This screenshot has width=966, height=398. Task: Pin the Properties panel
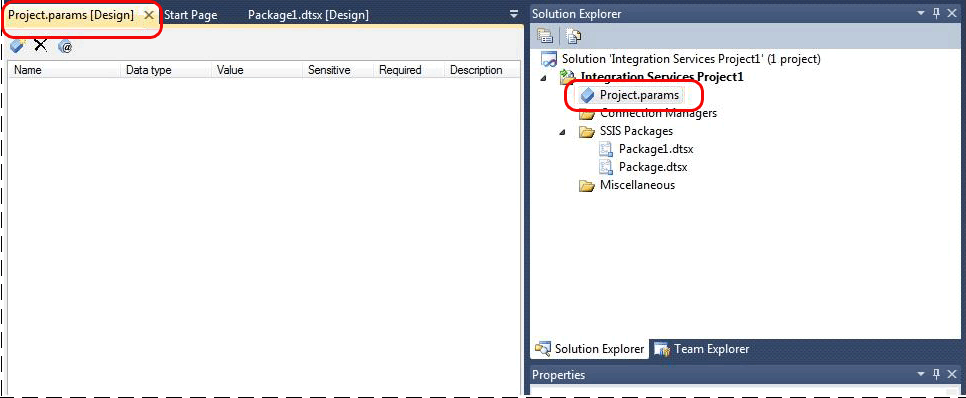(936, 374)
